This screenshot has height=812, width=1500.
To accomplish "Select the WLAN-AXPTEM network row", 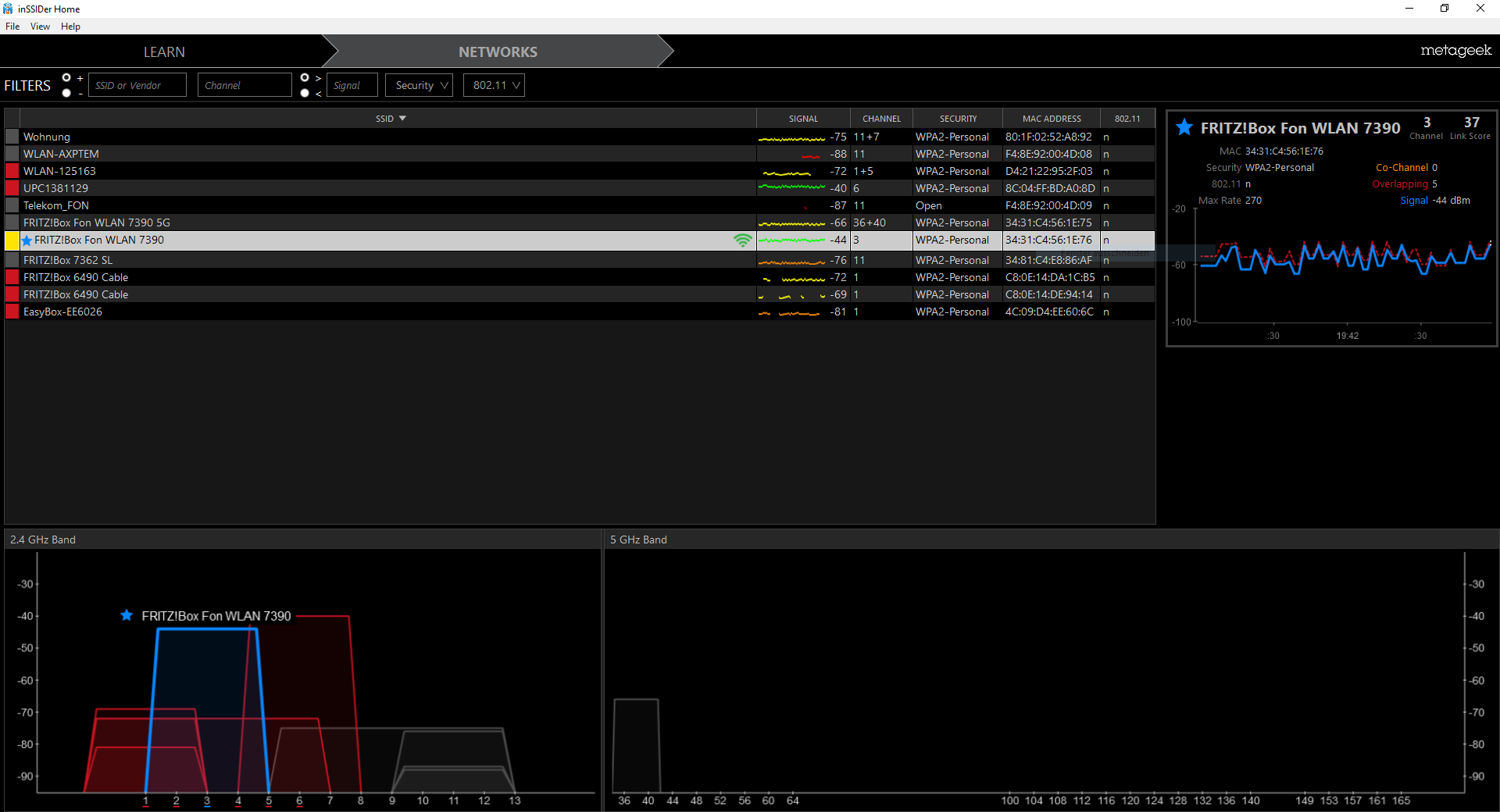I will [580, 154].
